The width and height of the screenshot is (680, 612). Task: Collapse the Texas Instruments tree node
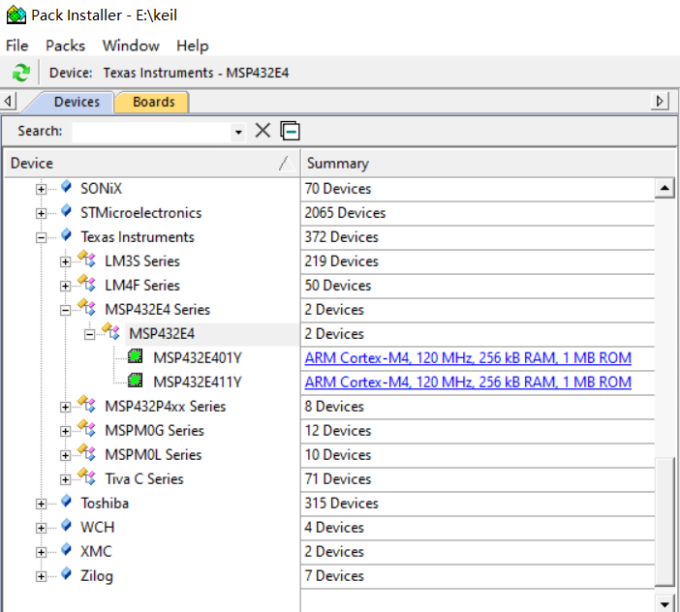[41, 237]
